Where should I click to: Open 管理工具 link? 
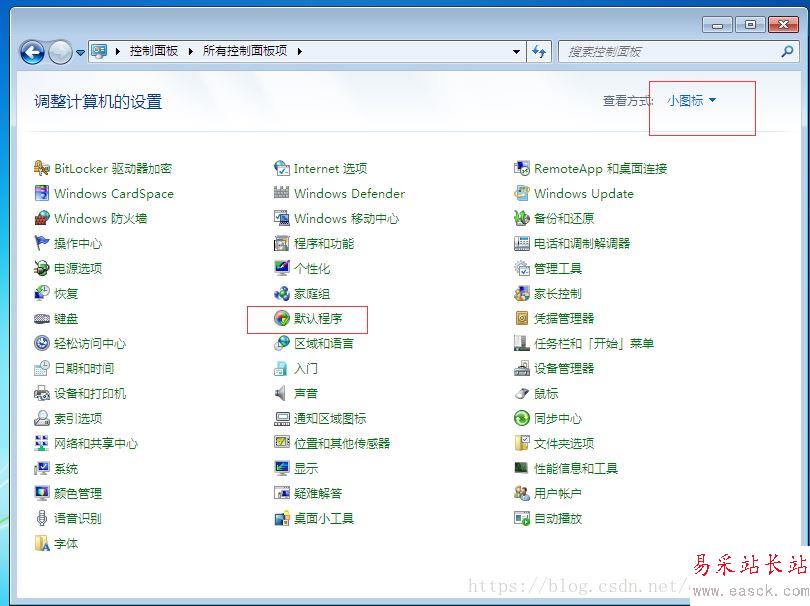point(558,269)
